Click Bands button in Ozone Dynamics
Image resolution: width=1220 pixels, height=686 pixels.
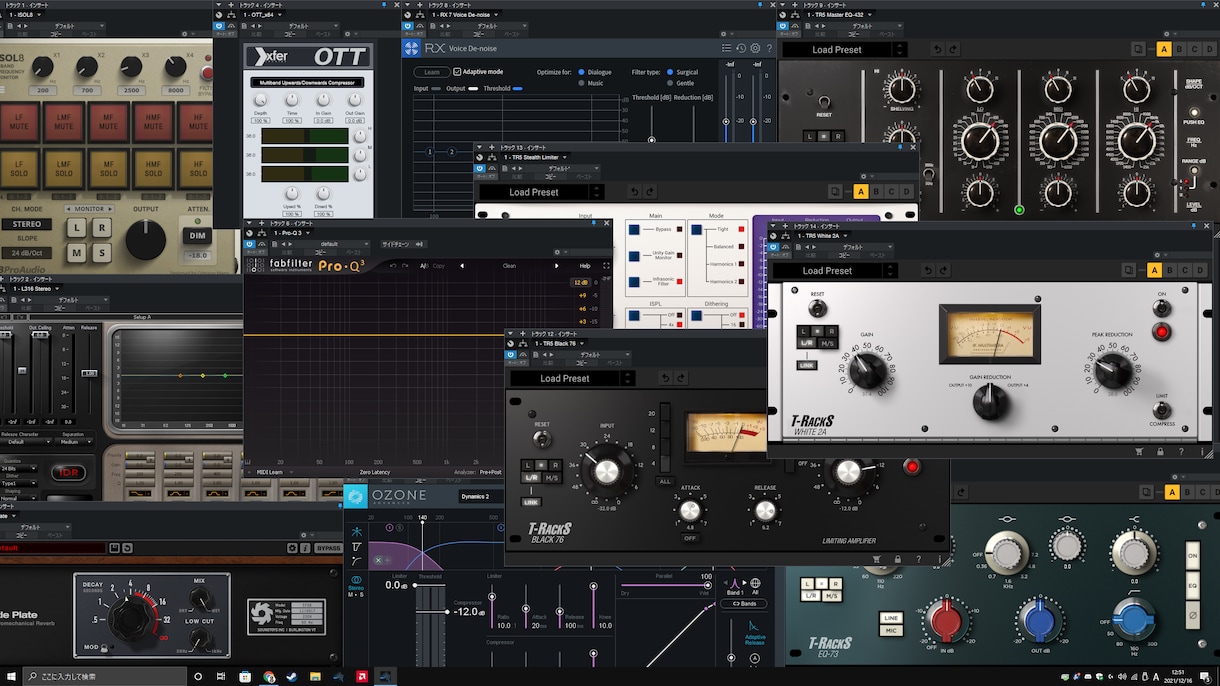[745, 604]
